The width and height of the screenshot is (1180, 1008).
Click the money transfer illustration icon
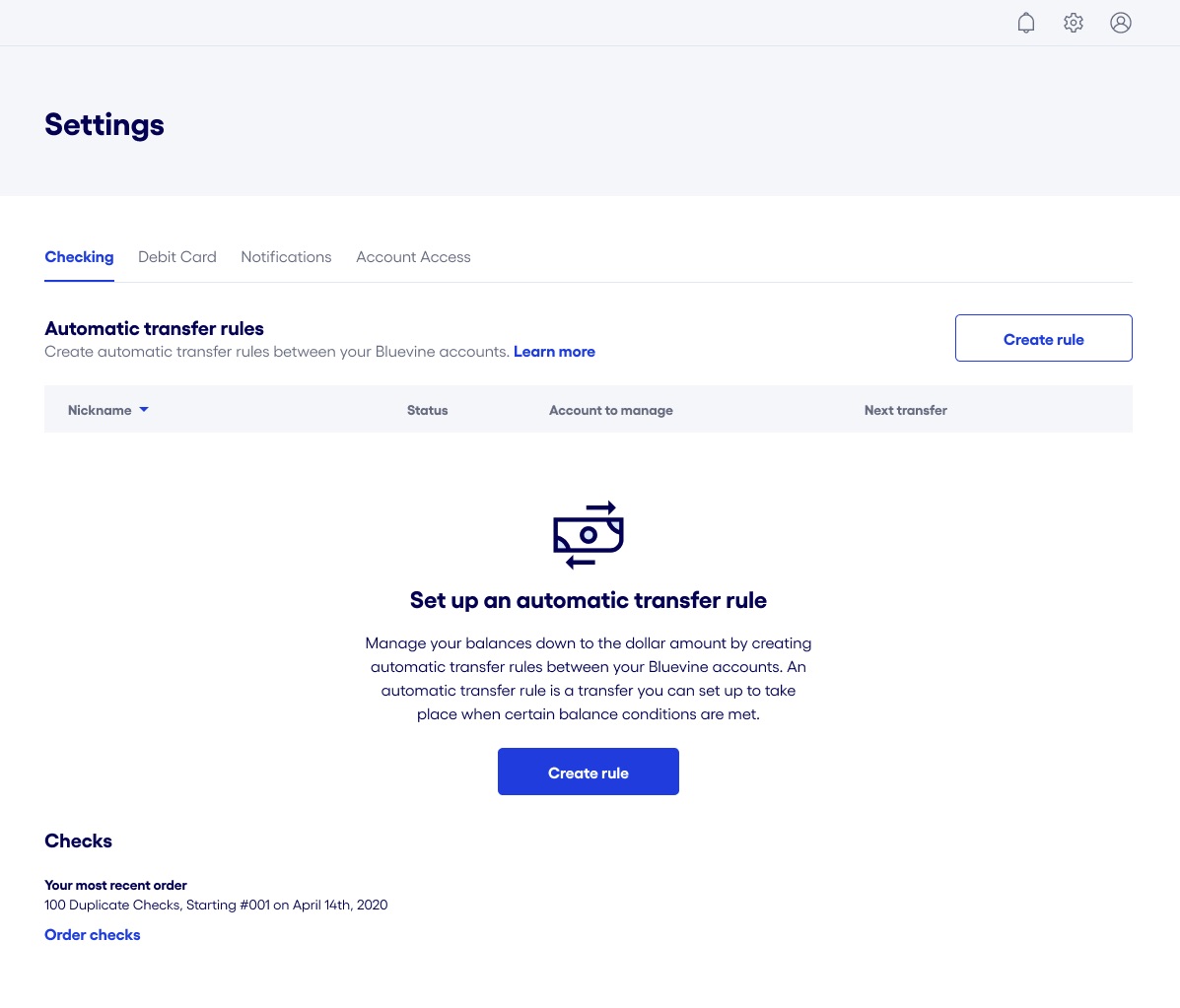coord(589,535)
